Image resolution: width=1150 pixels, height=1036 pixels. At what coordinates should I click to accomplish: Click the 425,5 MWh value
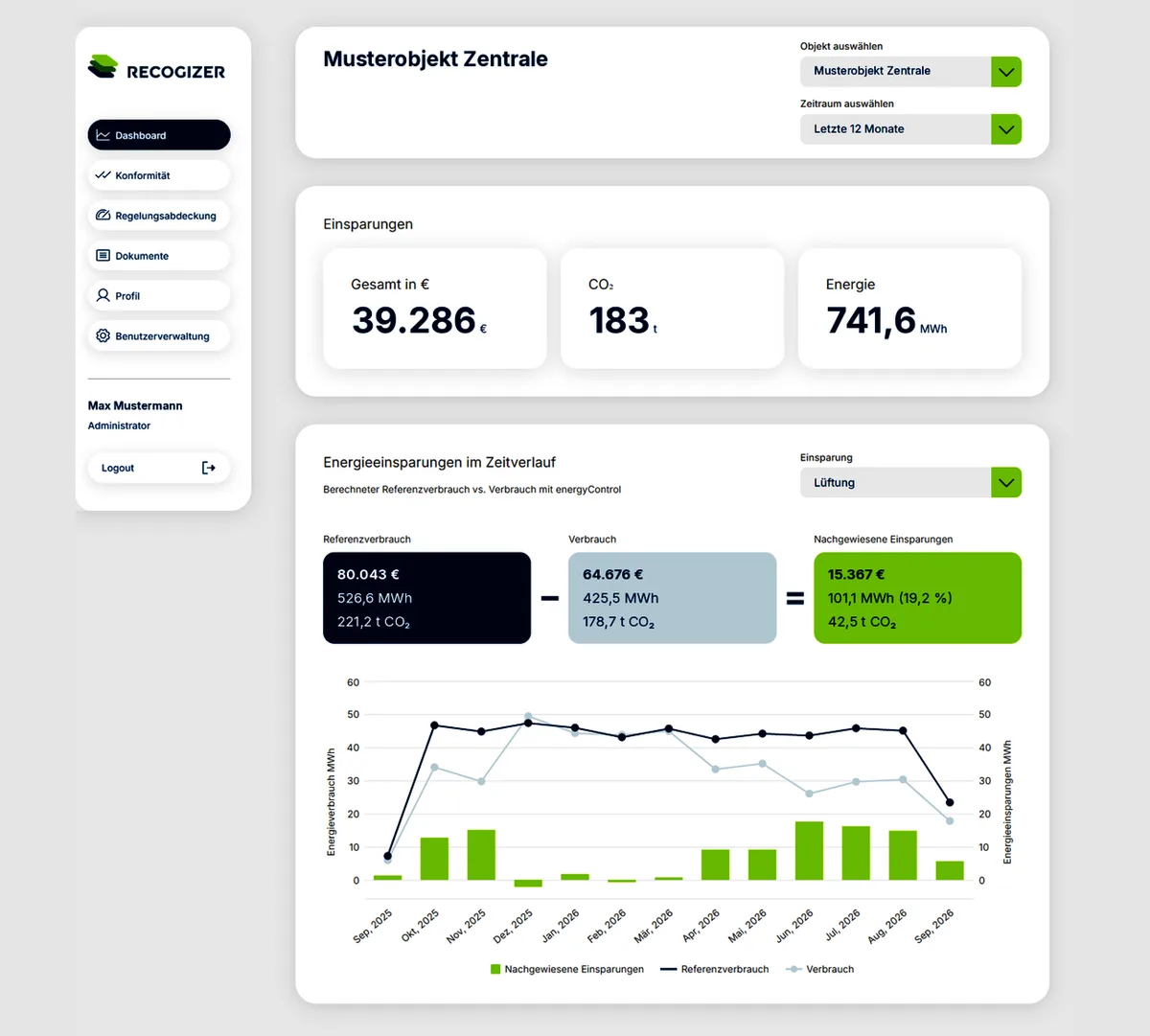[620, 598]
